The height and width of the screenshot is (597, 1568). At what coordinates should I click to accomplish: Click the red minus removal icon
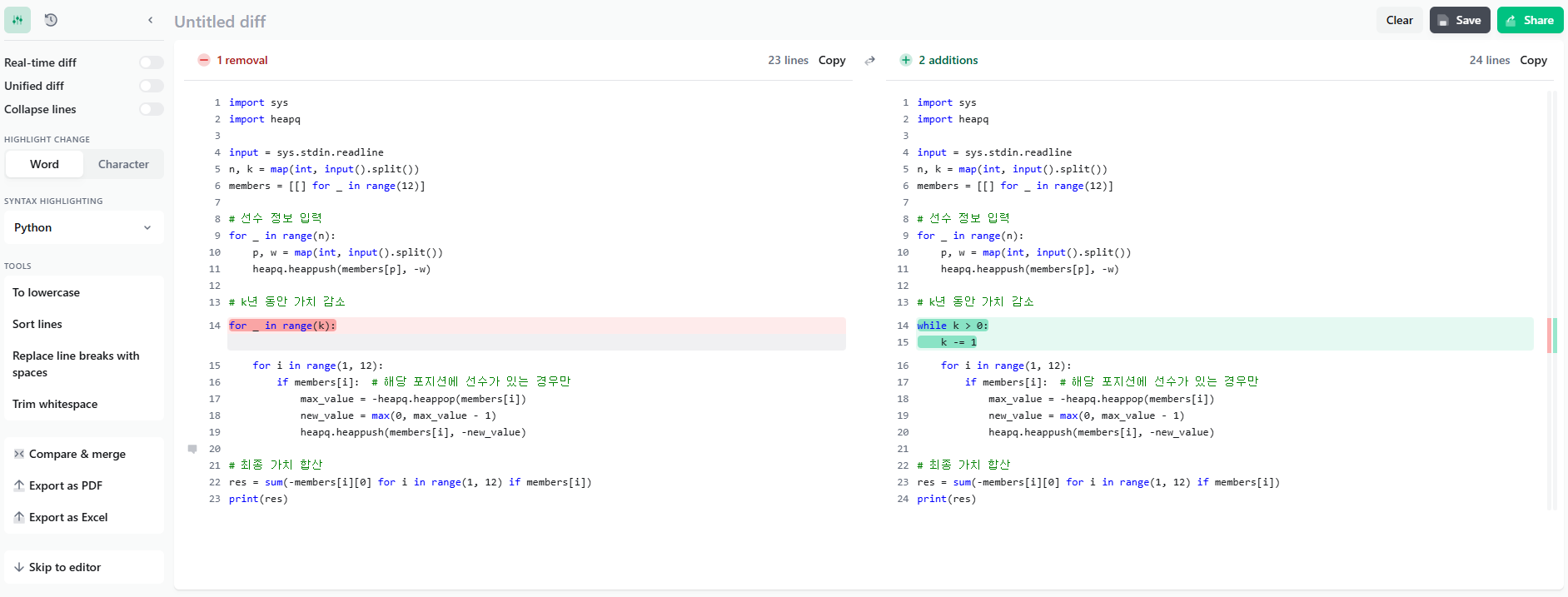[x=204, y=60]
